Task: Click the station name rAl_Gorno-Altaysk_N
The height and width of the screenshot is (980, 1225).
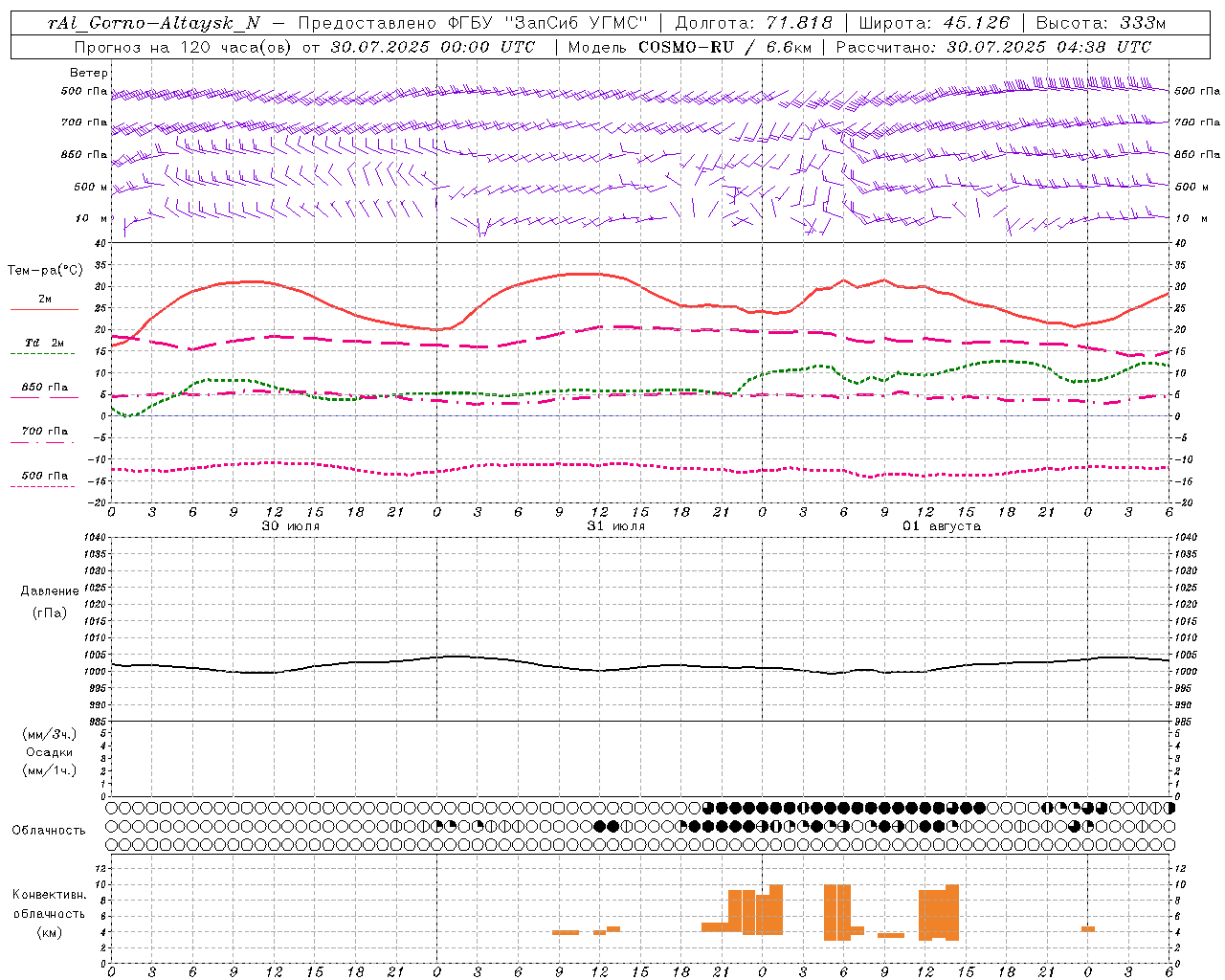Action: 153,23
